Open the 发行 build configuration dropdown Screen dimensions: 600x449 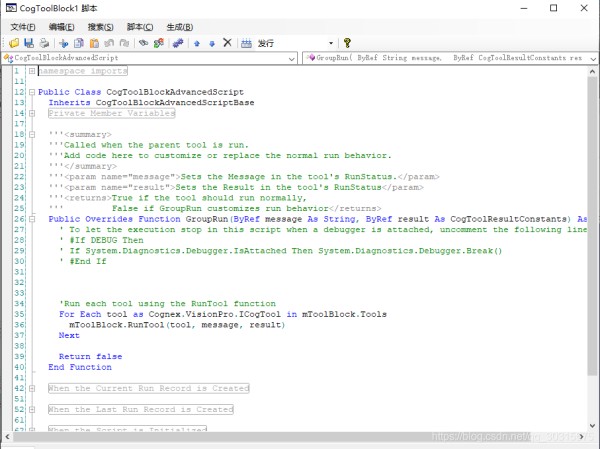point(331,43)
